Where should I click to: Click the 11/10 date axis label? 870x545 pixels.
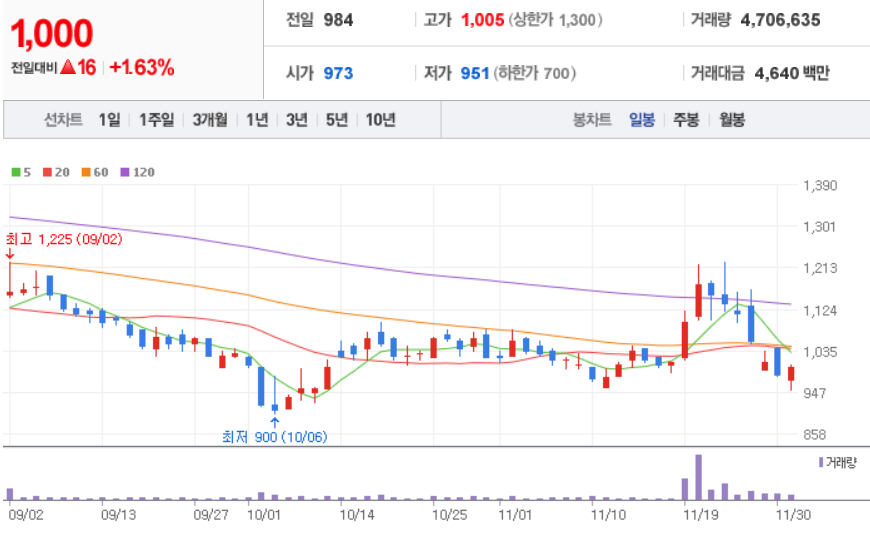point(608,514)
